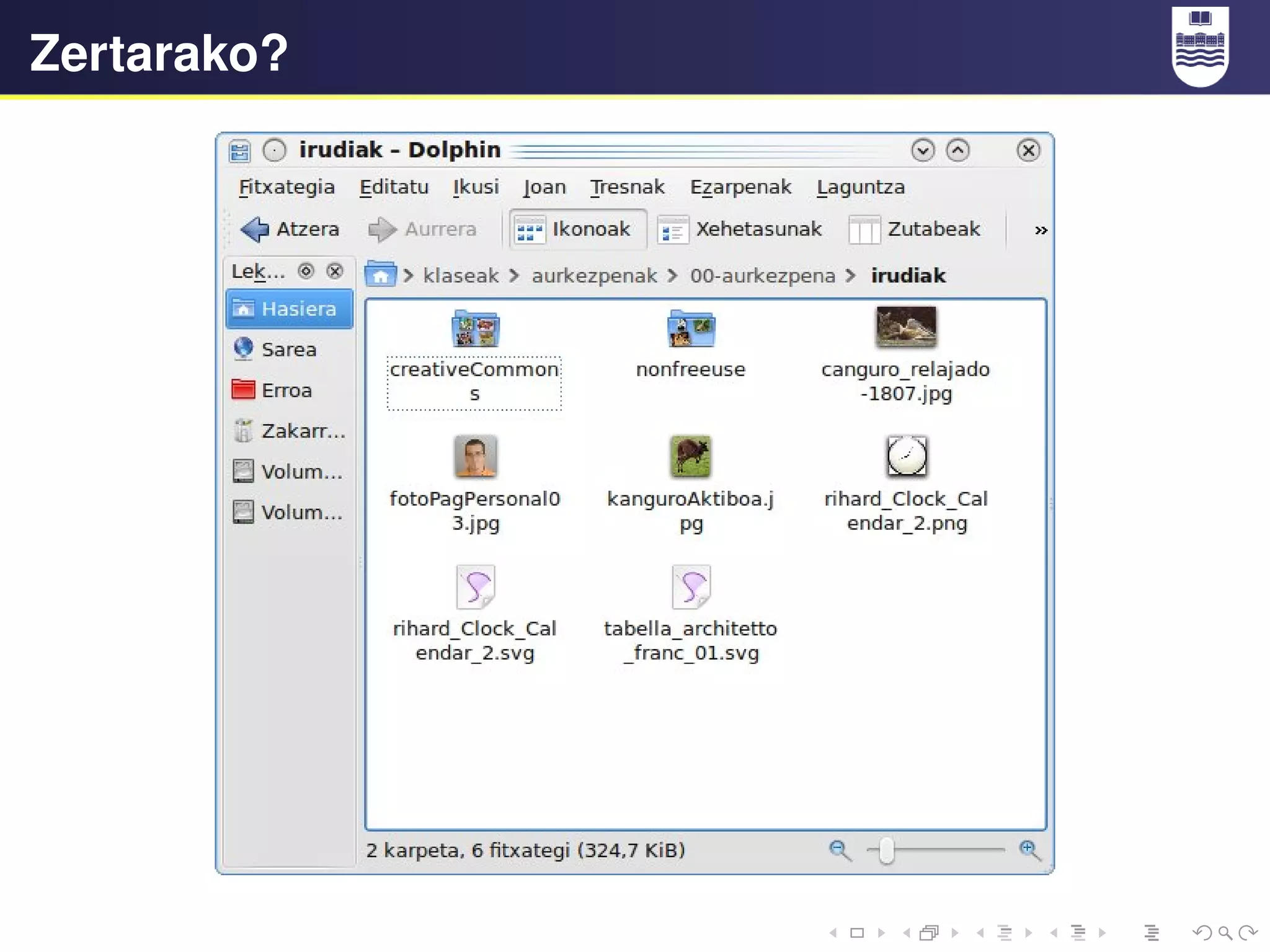Switch to Xehetasunak details view

[740, 229]
